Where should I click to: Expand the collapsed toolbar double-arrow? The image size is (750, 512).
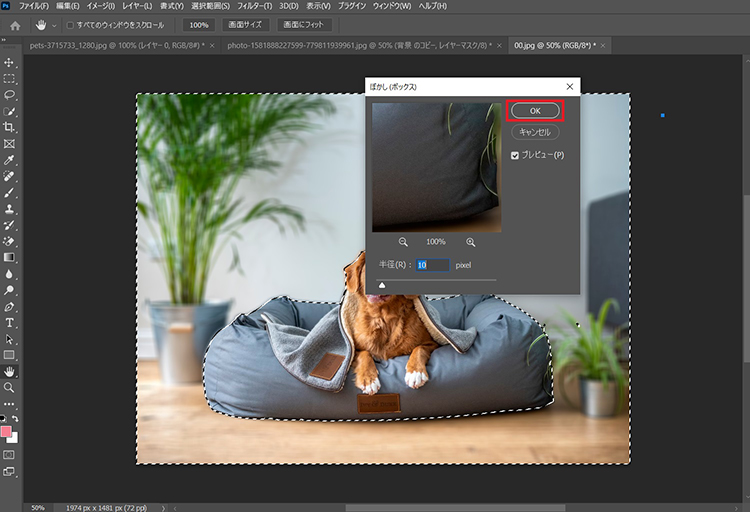pyautogui.click(x=4, y=40)
